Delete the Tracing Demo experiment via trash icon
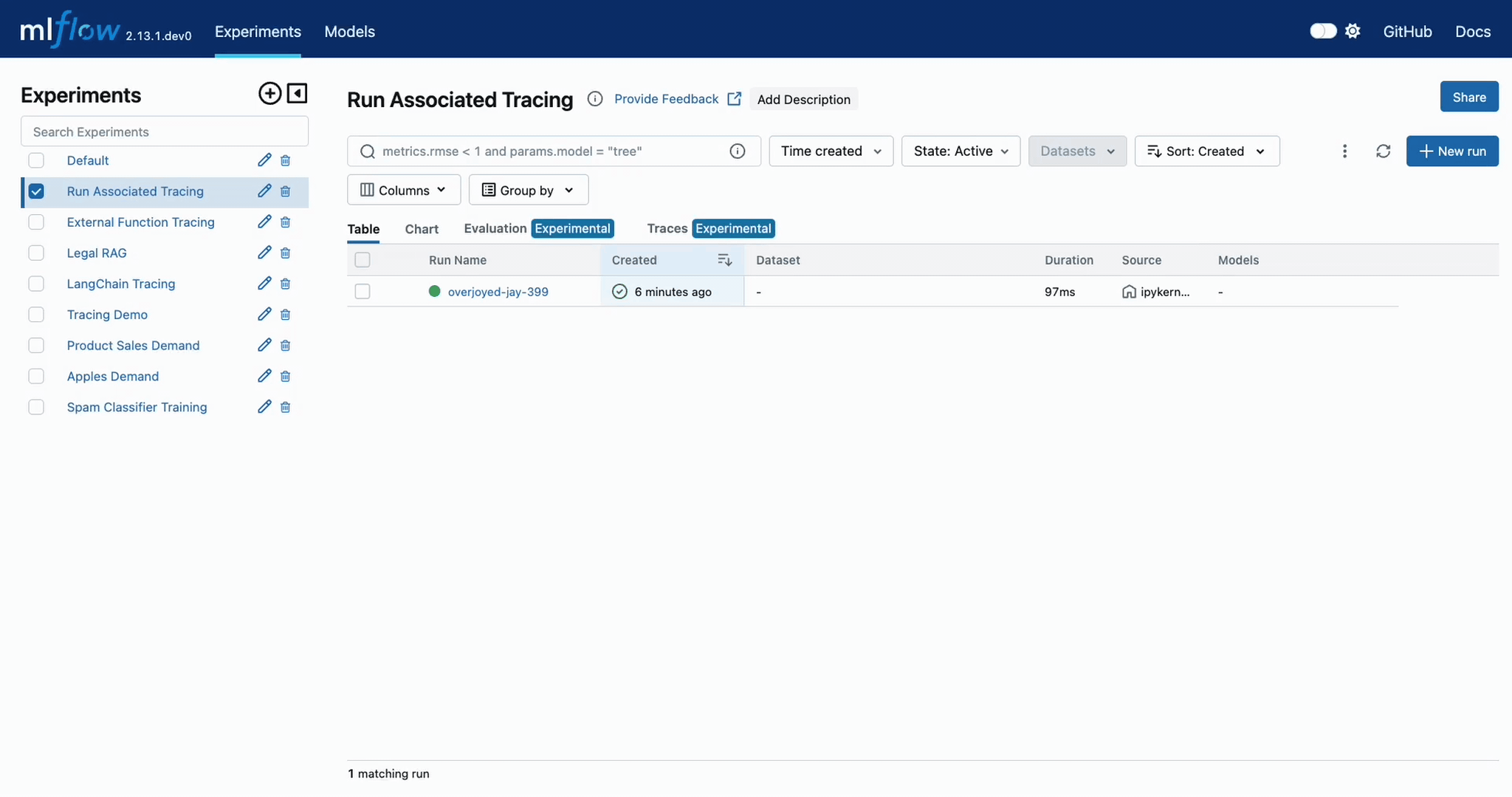The width and height of the screenshot is (1512, 797). [286, 315]
